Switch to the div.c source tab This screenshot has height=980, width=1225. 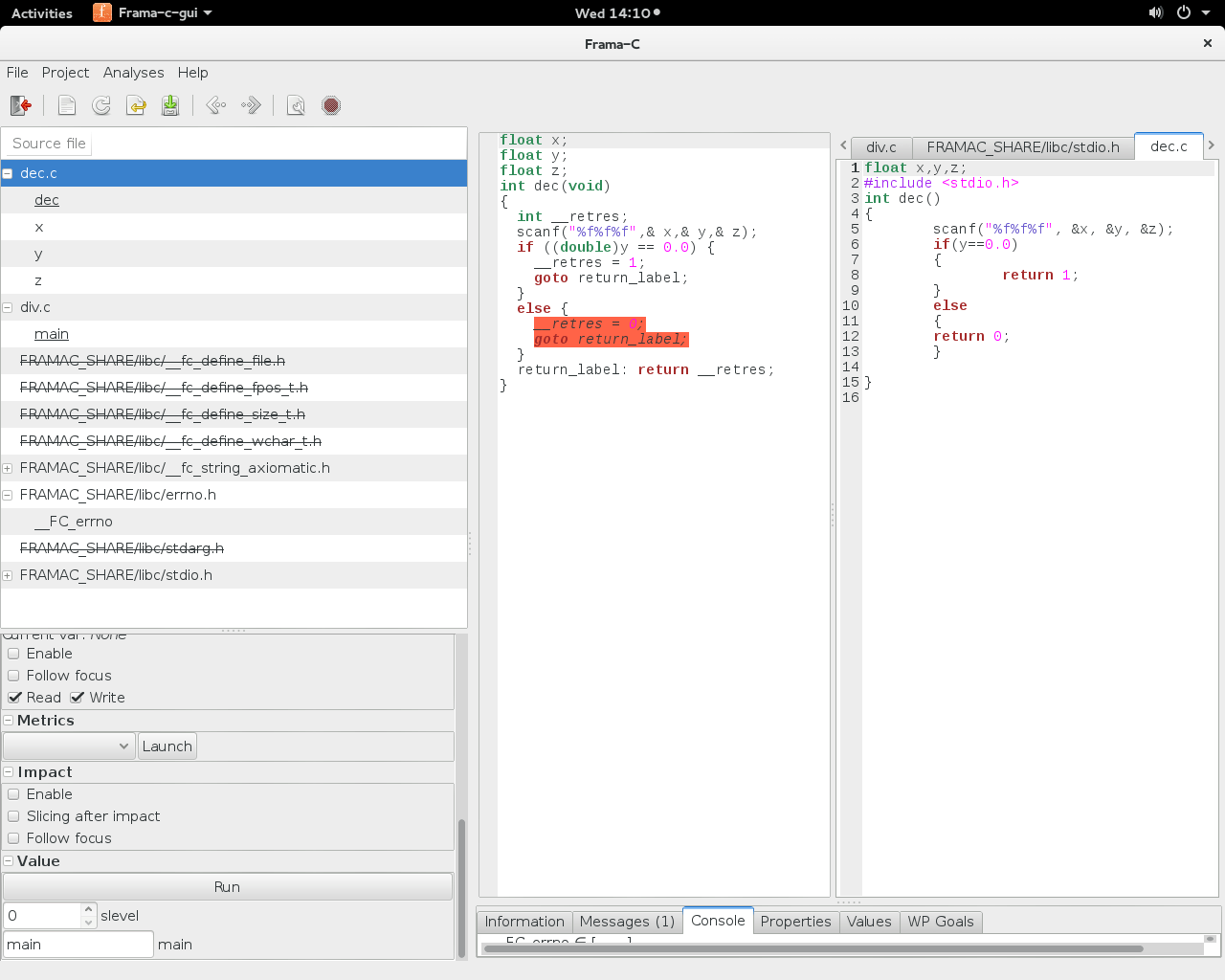[881, 147]
